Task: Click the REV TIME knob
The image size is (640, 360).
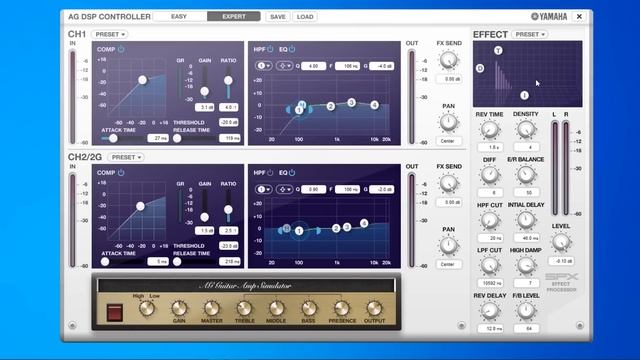Action: 489,130
